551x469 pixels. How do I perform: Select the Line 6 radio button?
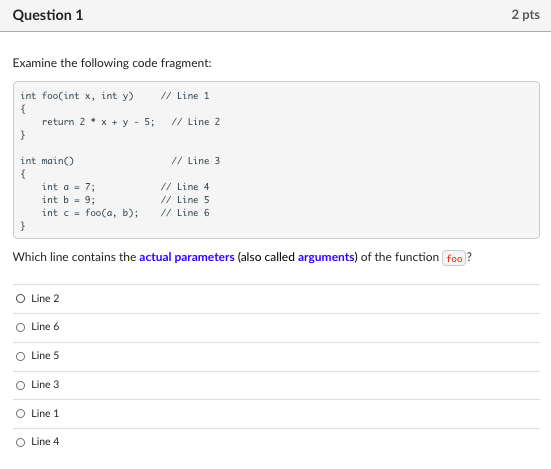click(x=20, y=327)
